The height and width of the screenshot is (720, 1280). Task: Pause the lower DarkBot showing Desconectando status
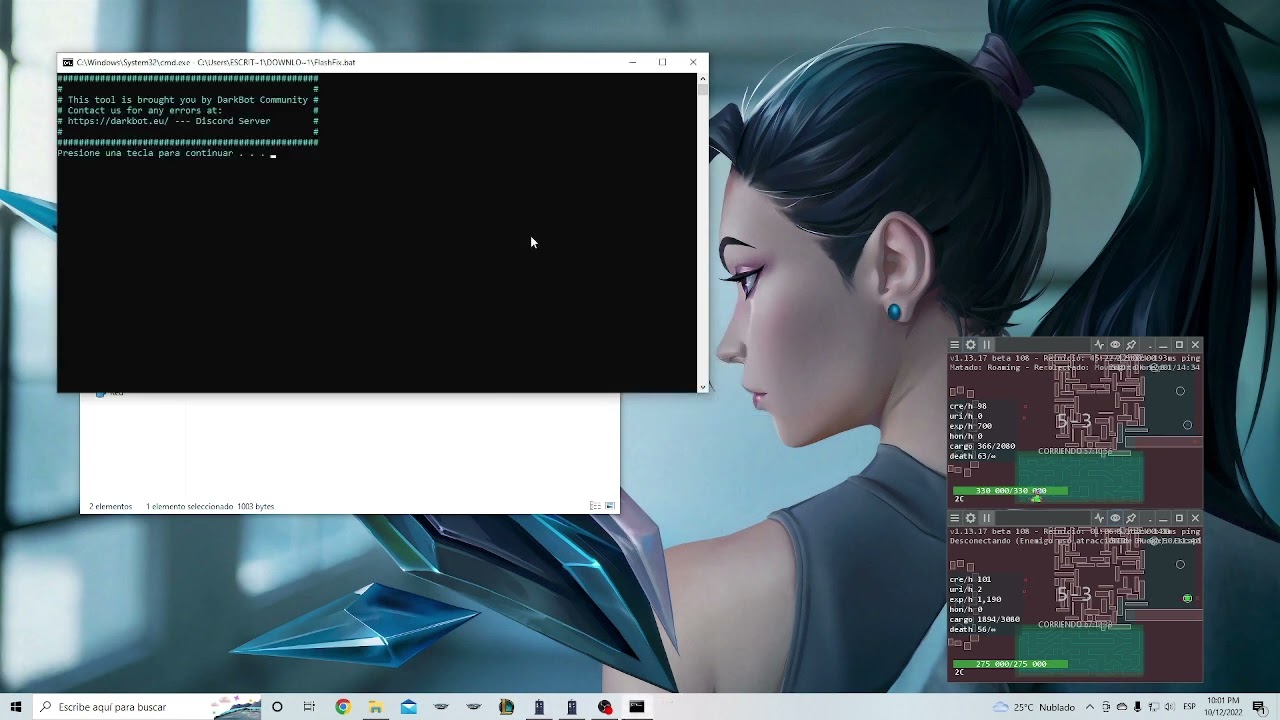point(986,518)
